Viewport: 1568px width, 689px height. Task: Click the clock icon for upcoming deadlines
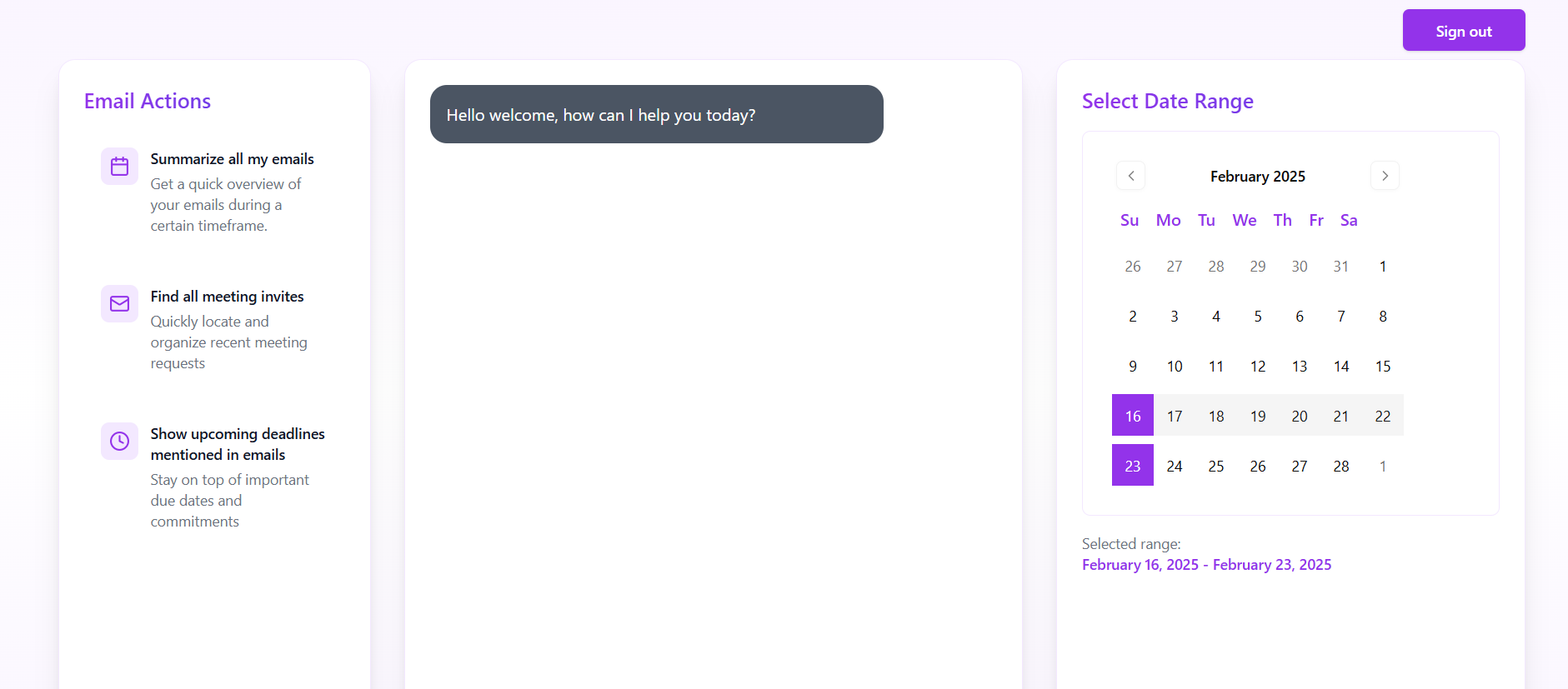click(x=119, y=441)
